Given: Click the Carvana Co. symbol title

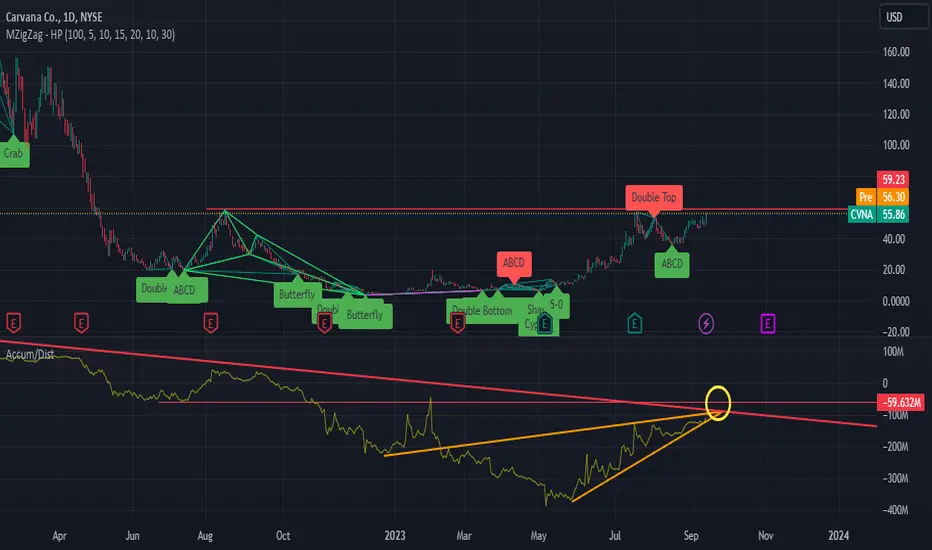Looking at the screenshot, I should click(54, 17).
